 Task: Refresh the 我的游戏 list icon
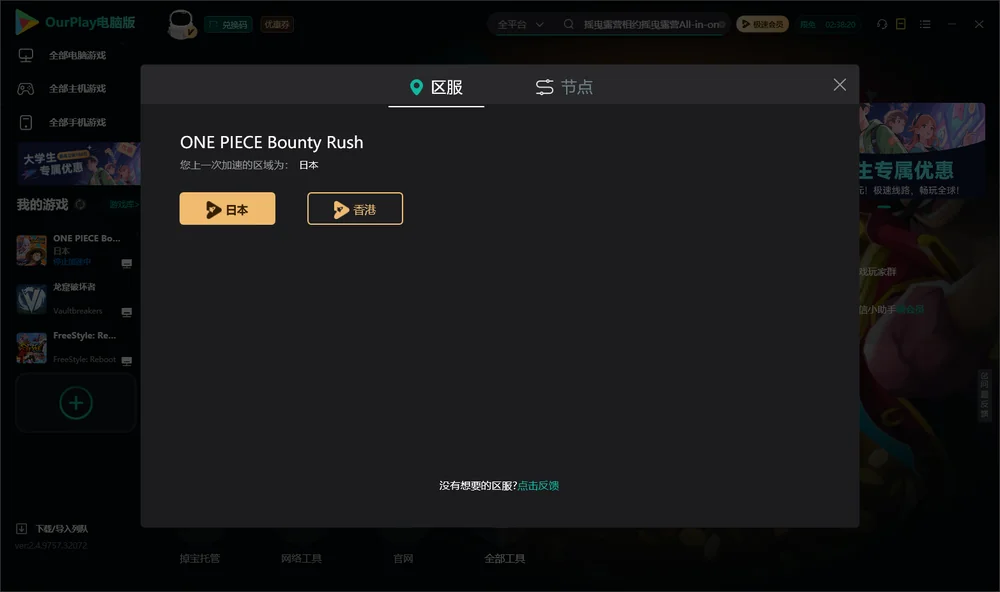tap(80, 204)
